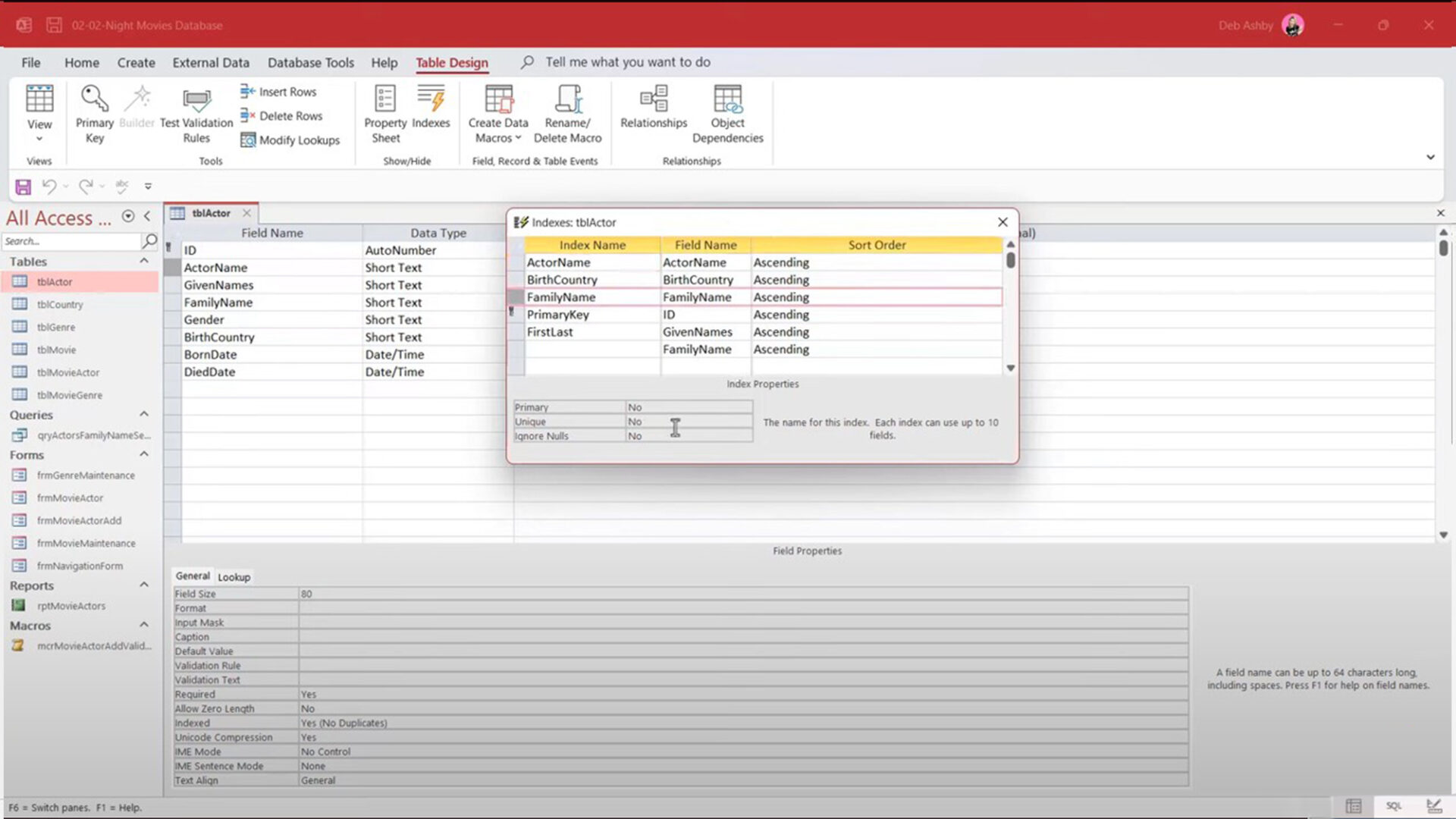Screen dimensions: 1456x819
Task: Select the Primary Key tool
Action: (x=94, y=112)
